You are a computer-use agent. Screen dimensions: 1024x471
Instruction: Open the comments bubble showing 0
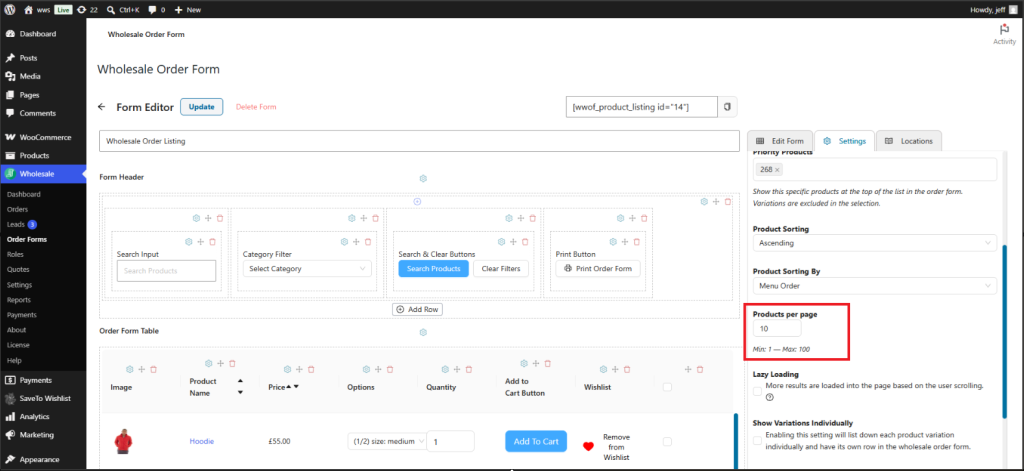[x=157, y=10]
